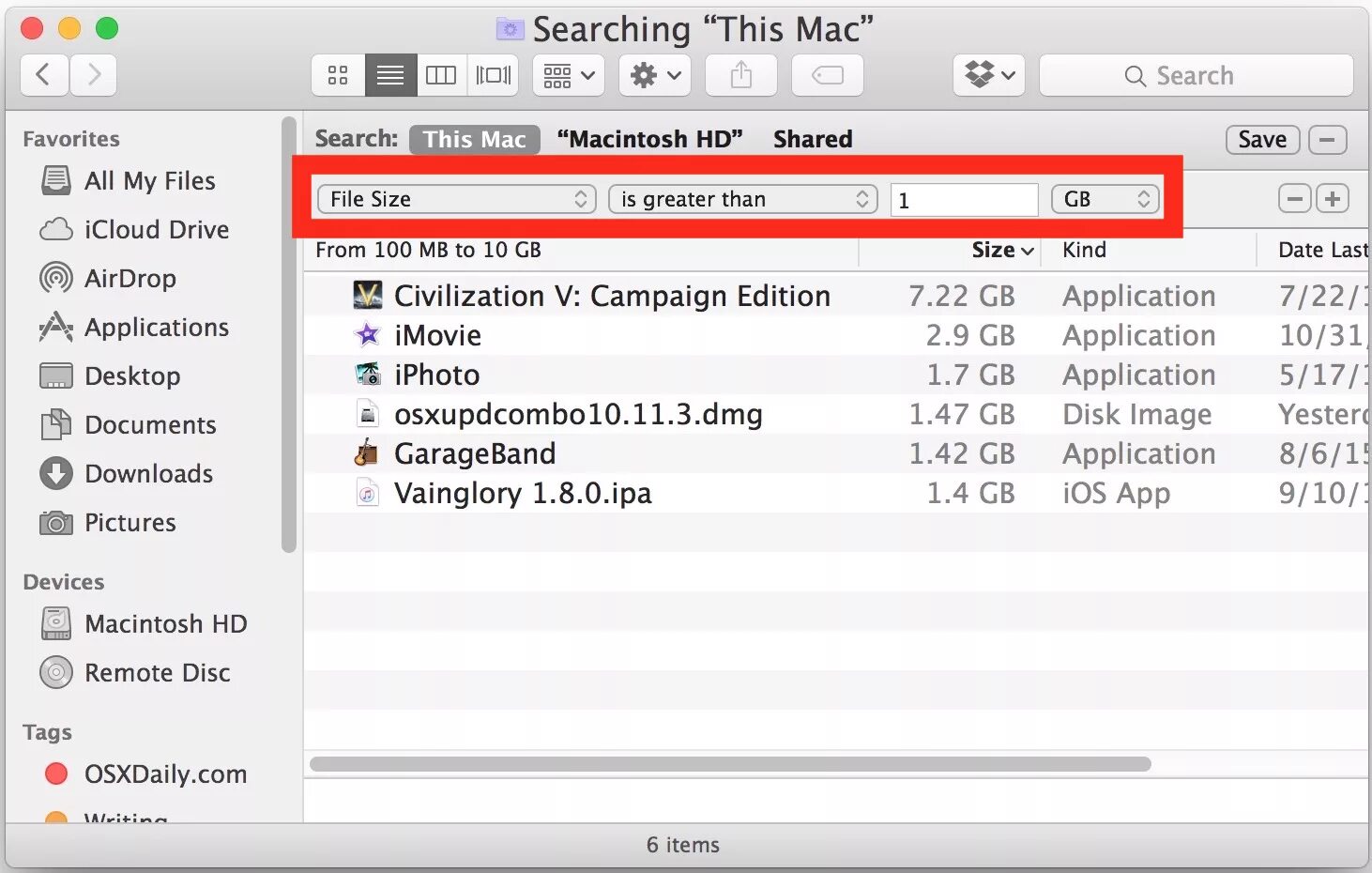
Task: Click the iPhoto app icon
Action: (368, 375)
